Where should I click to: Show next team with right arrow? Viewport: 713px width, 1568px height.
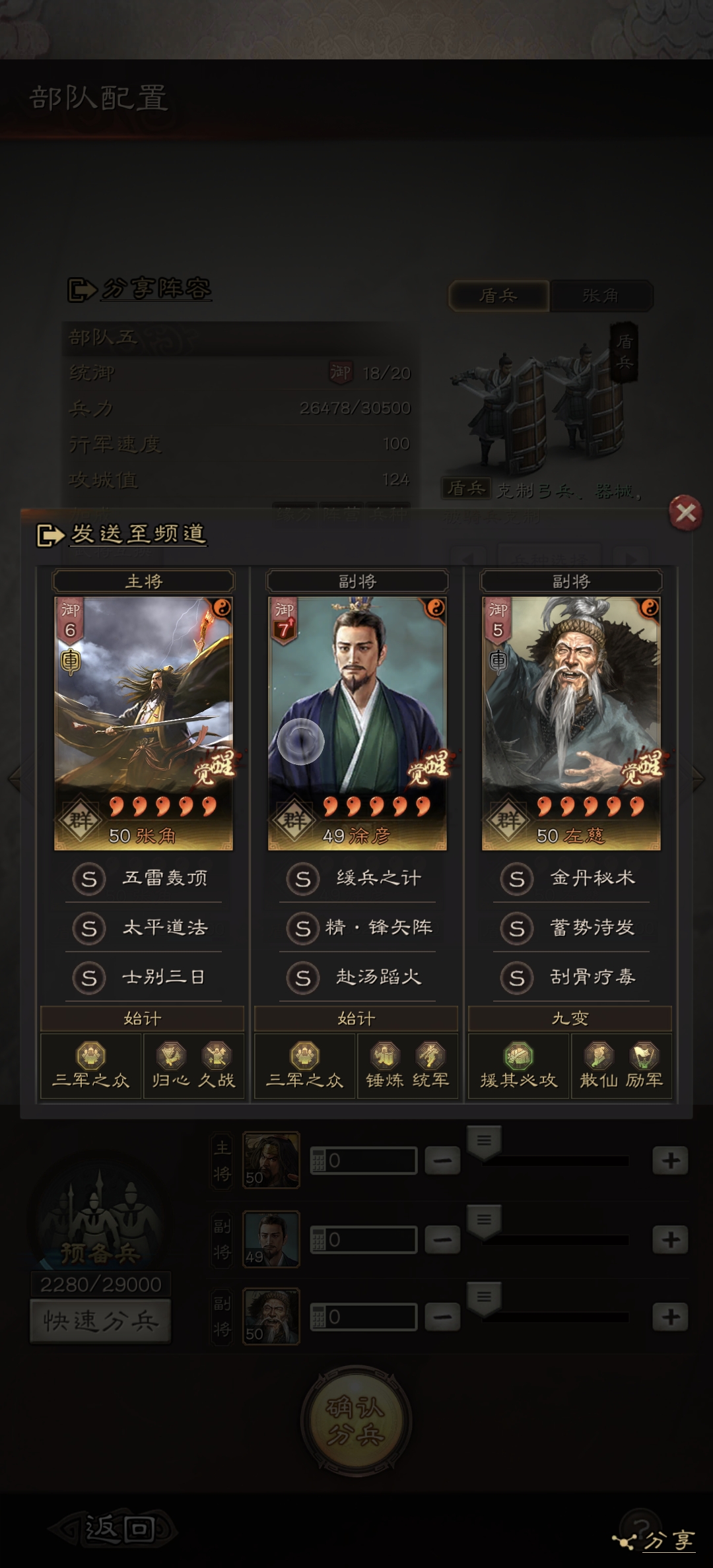click(x=698, y=779)
